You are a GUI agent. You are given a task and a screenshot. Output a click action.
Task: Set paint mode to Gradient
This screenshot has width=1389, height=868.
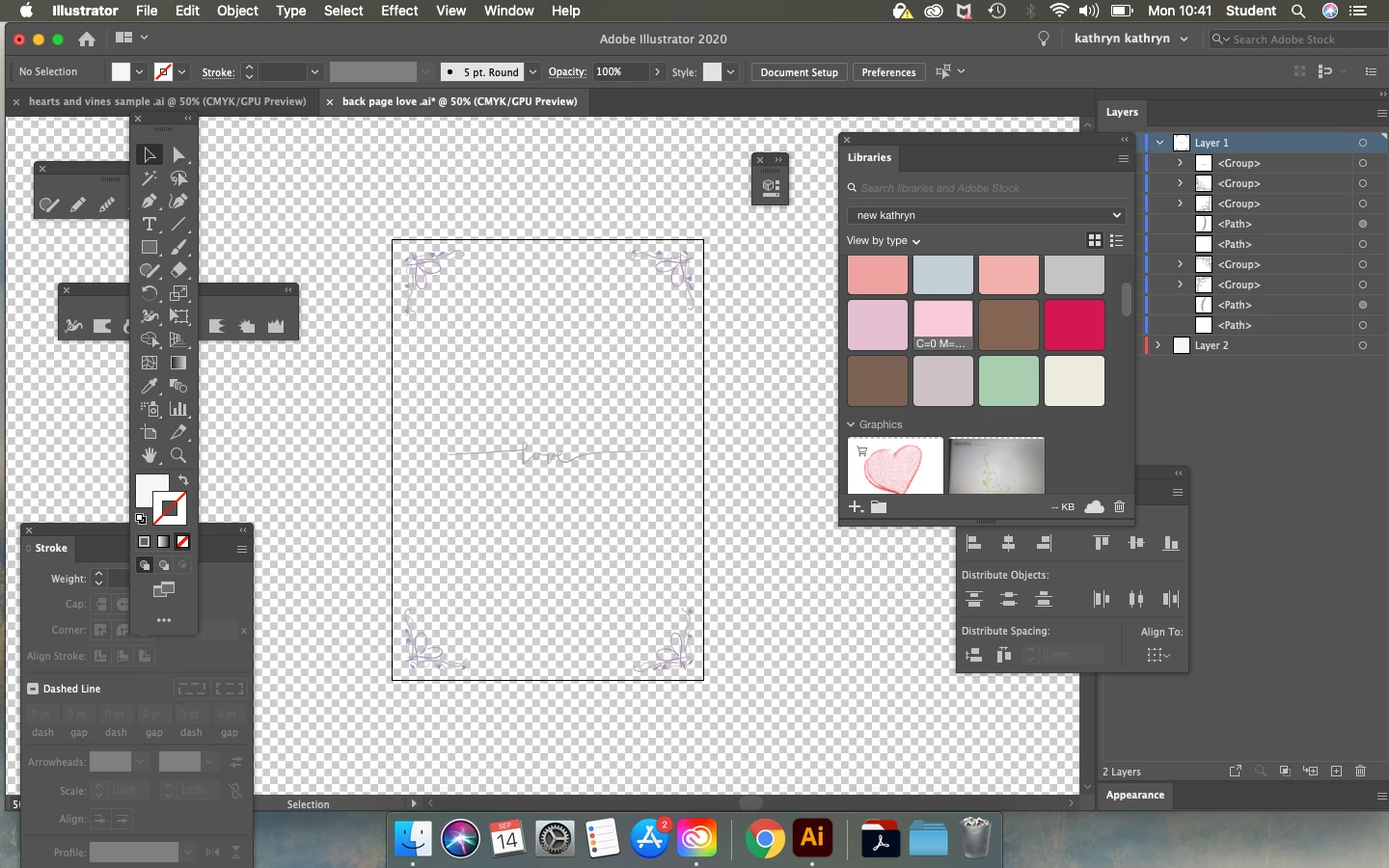163,541
